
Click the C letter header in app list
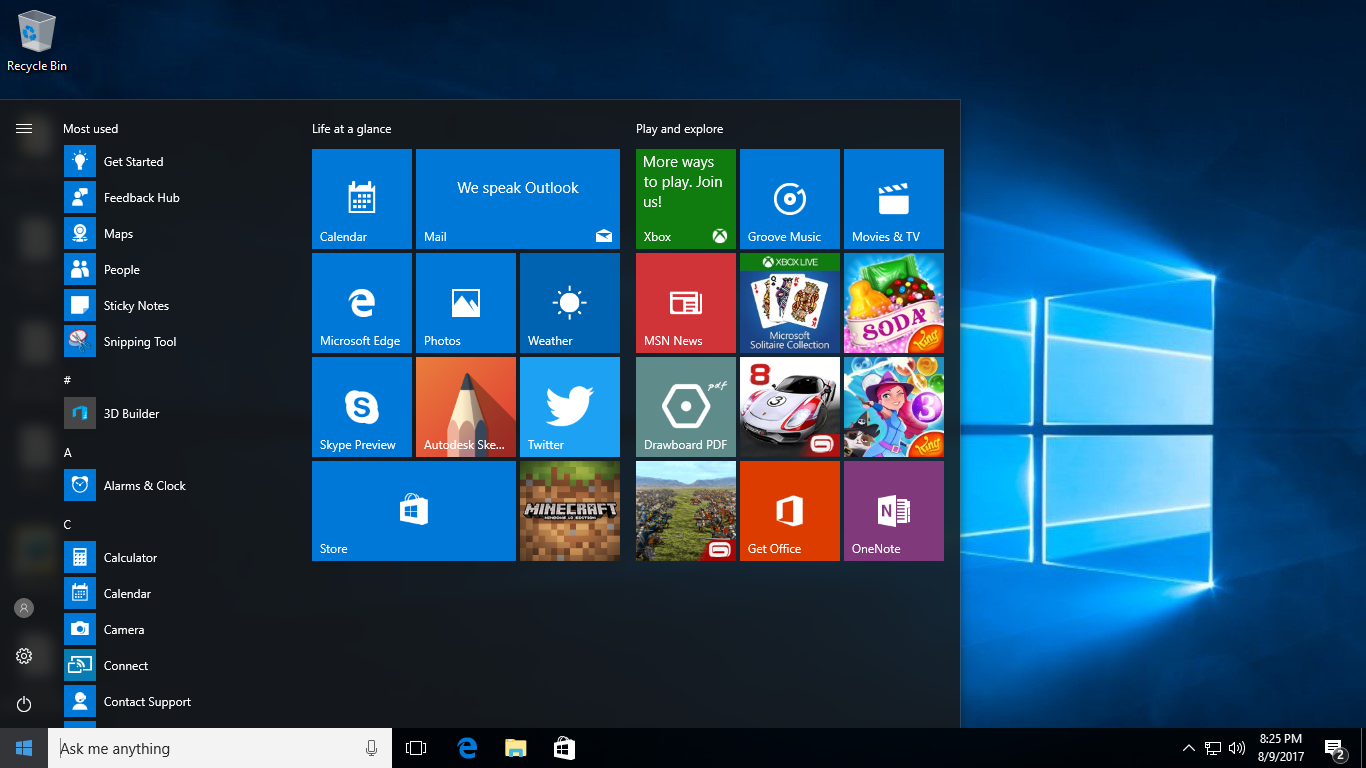tap(68, 525)
